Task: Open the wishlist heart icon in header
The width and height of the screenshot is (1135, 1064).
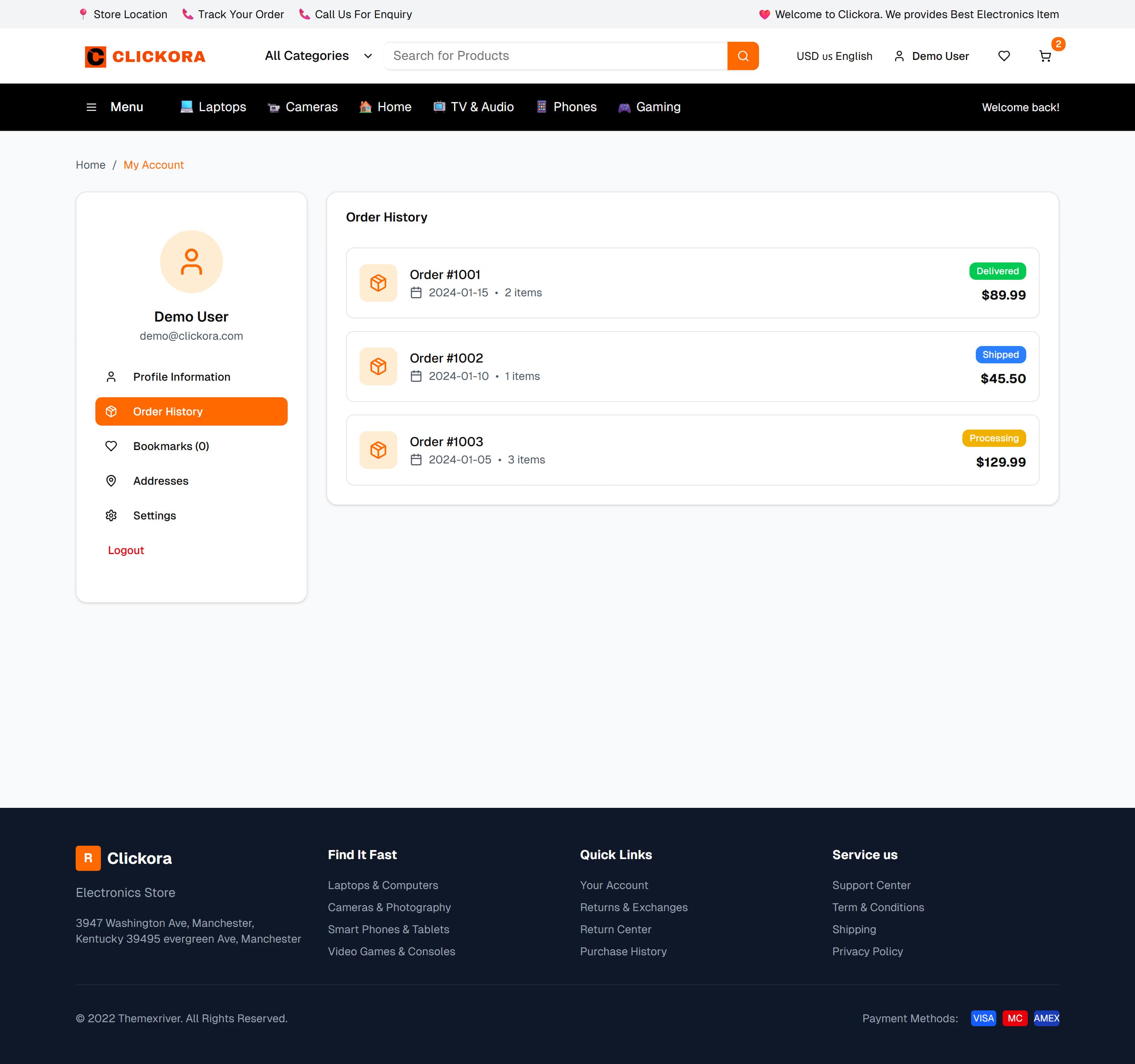Action: (1004, 56)
